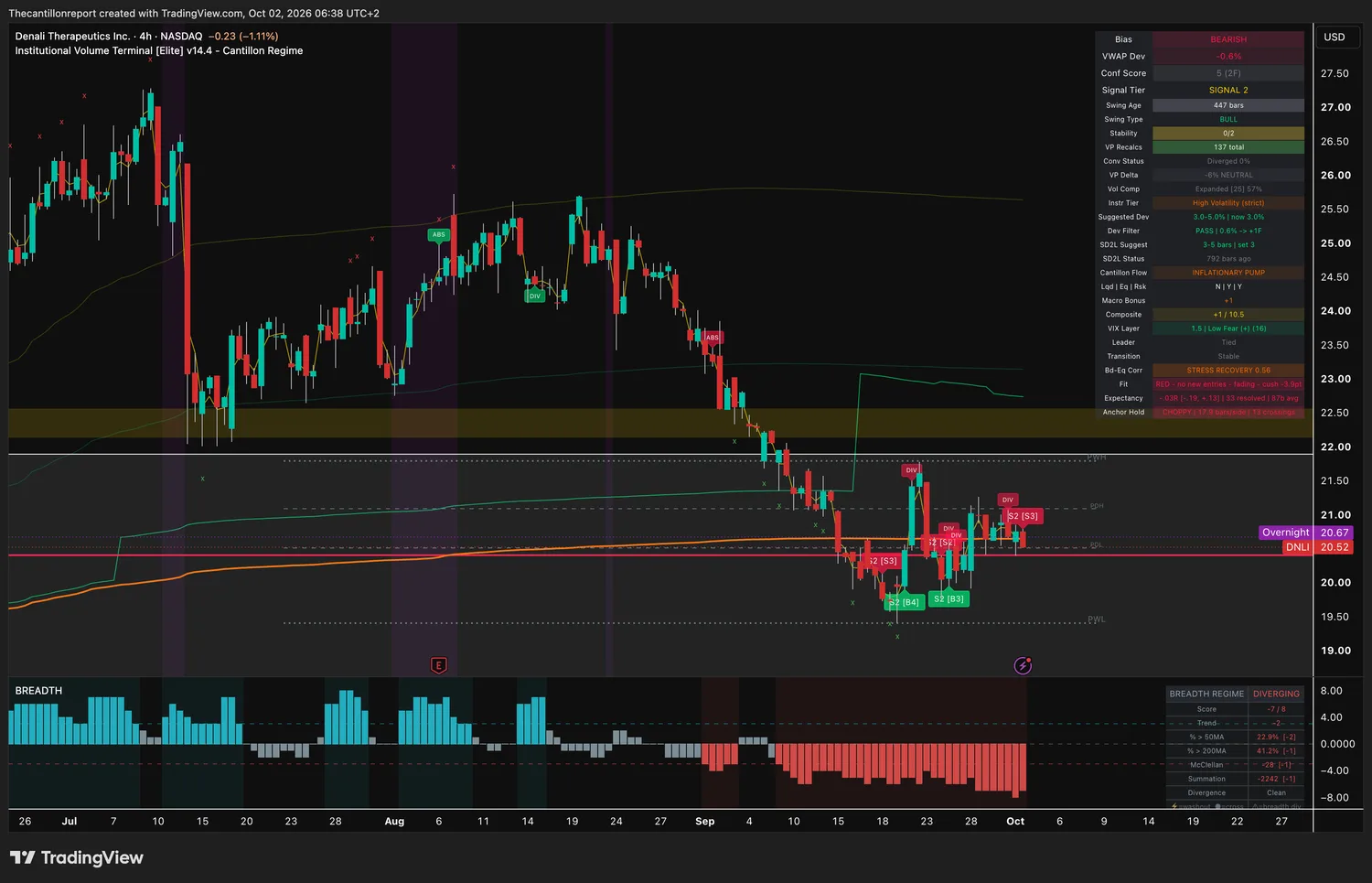Click the 'Low Fear' VIX Layer cell
The height and width of the screenshot is (883, 1372).
click(1228, 328)
